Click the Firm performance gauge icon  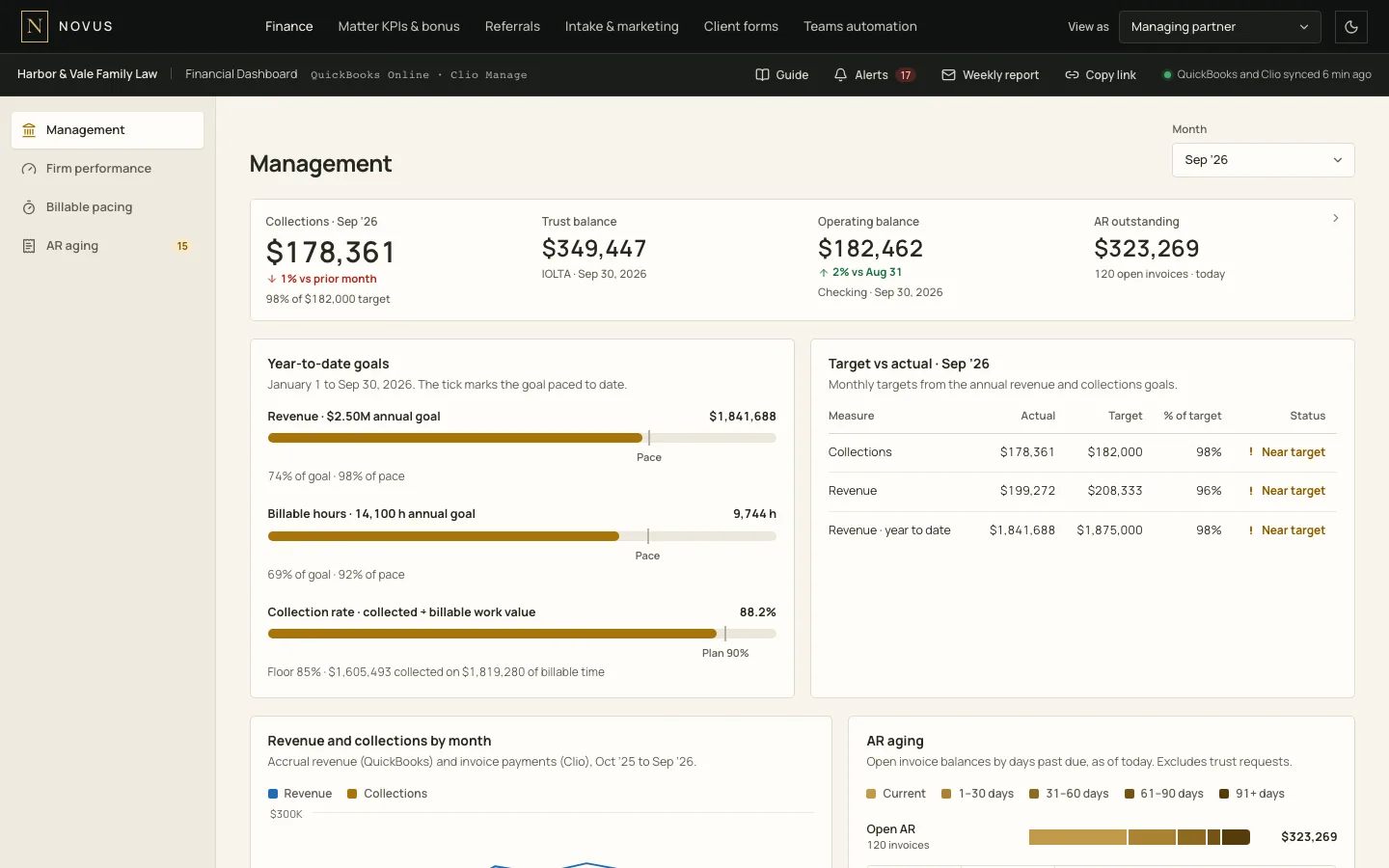pos(29,169)
